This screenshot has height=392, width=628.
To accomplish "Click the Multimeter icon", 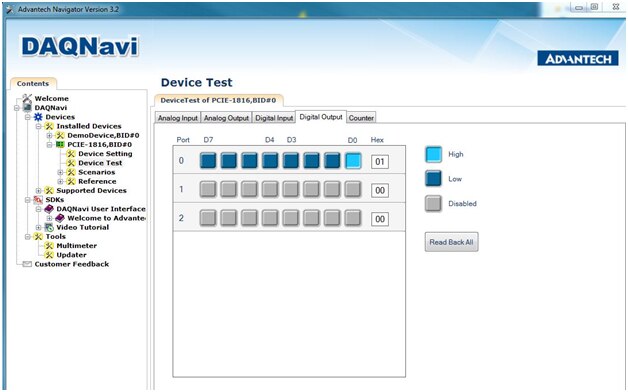I will 49,246.
